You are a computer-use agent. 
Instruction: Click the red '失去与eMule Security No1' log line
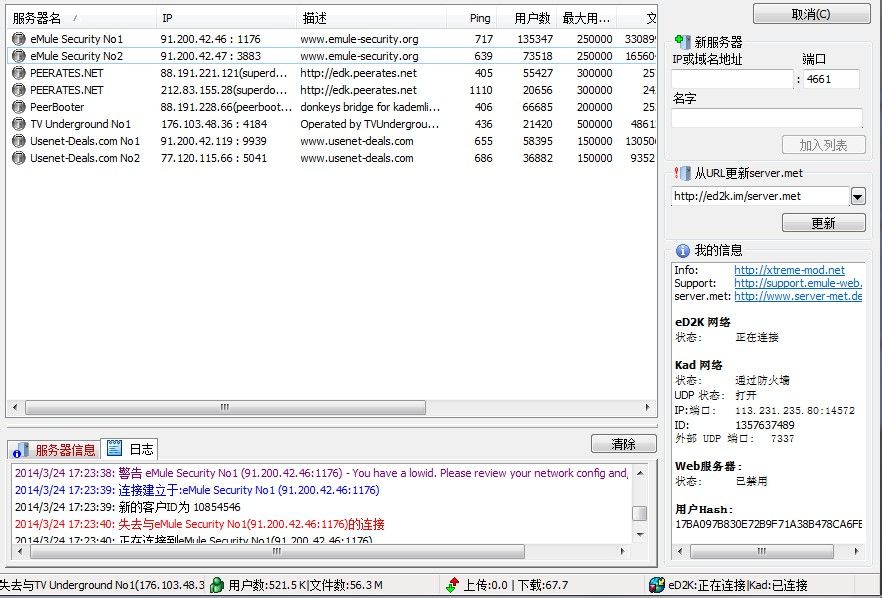click(200, 524)
